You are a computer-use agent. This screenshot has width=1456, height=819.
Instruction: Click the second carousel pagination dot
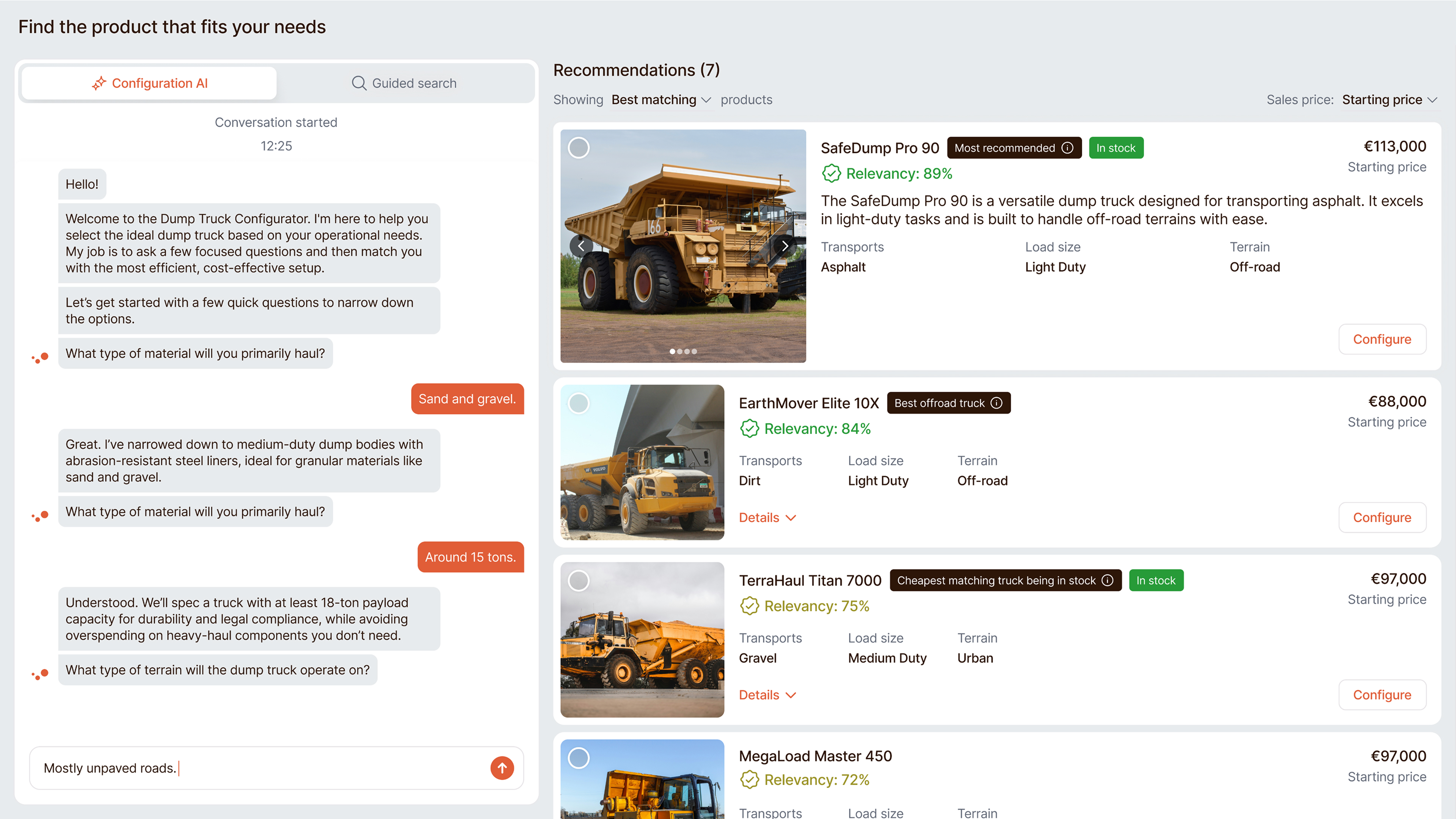(679, 351)
